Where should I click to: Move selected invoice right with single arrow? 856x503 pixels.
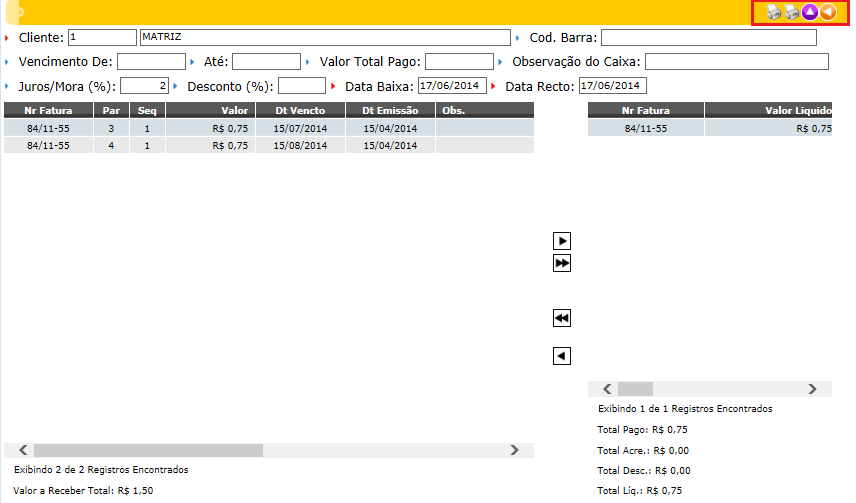click(x=562, y=241)
